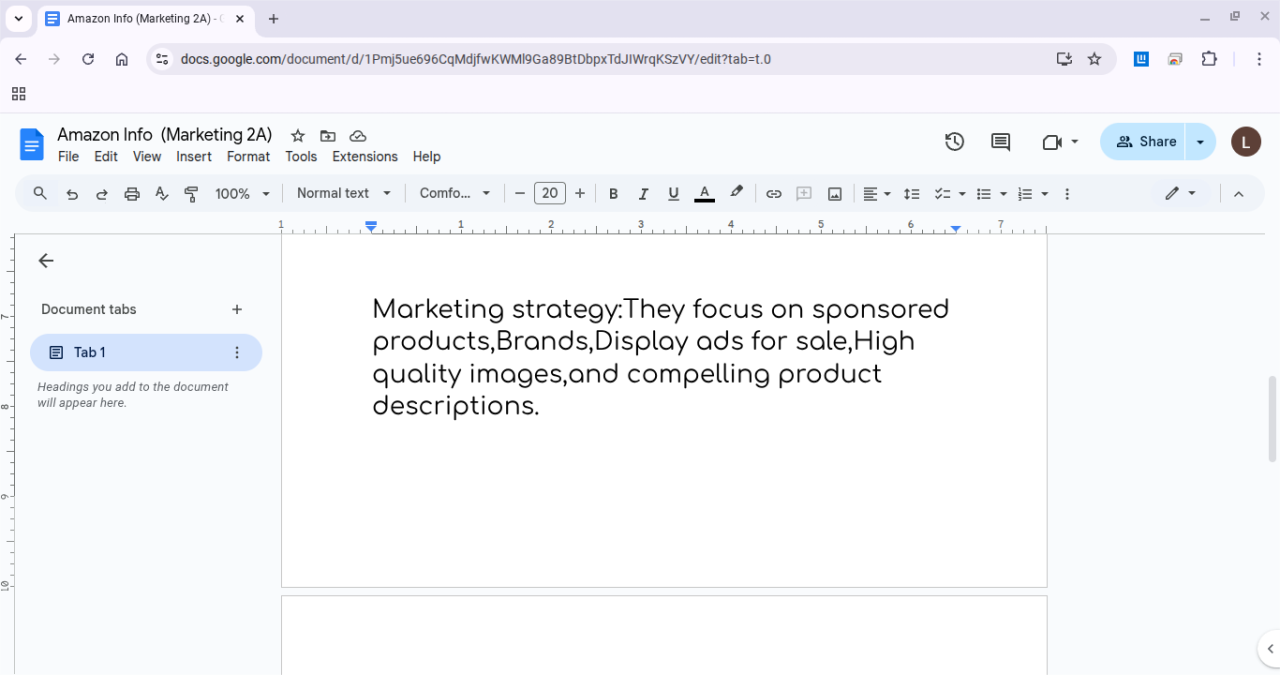
Task: Open version history clock icon
Action: point(955,142)
